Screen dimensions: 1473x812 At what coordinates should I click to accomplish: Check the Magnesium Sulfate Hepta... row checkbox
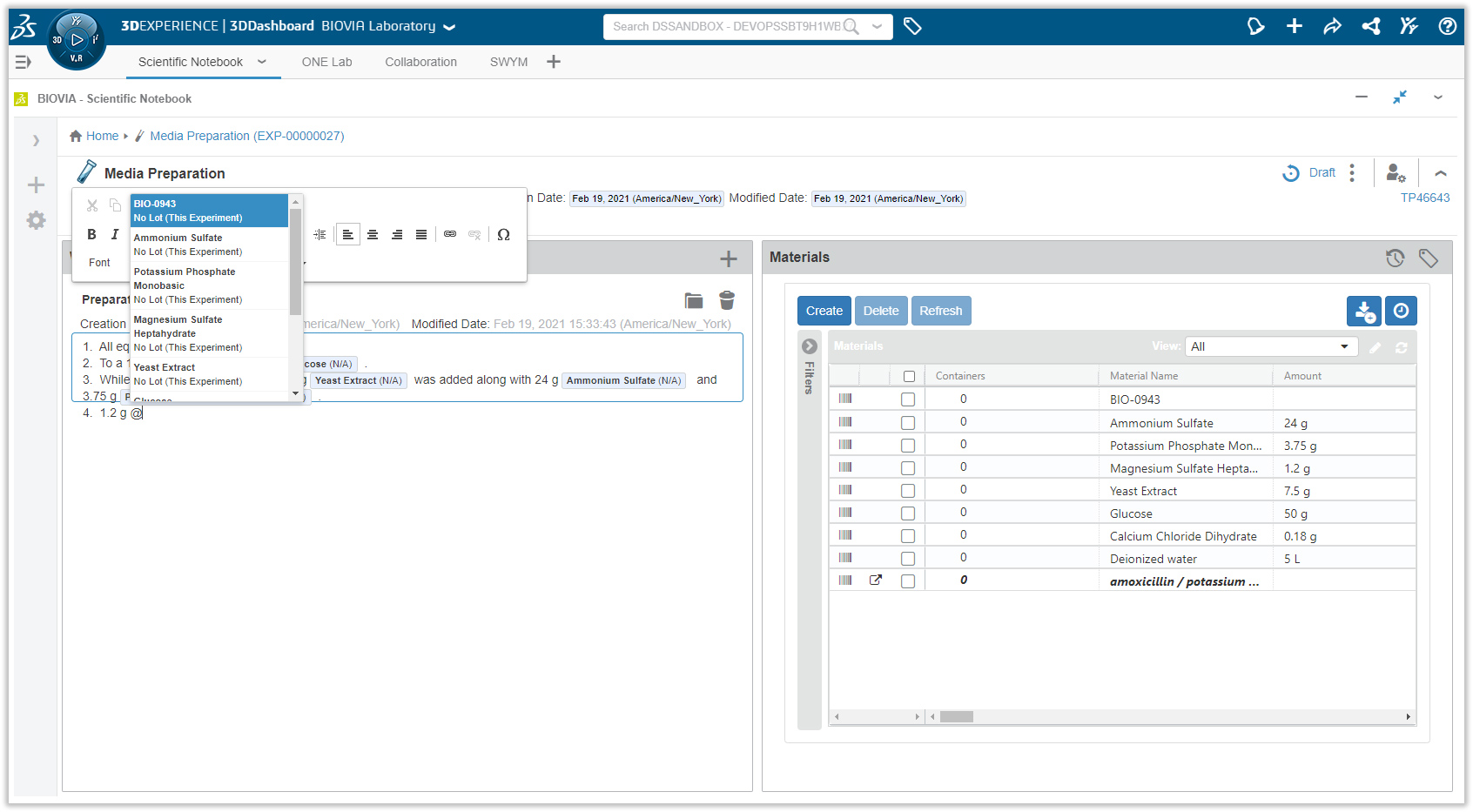point(908,467)
